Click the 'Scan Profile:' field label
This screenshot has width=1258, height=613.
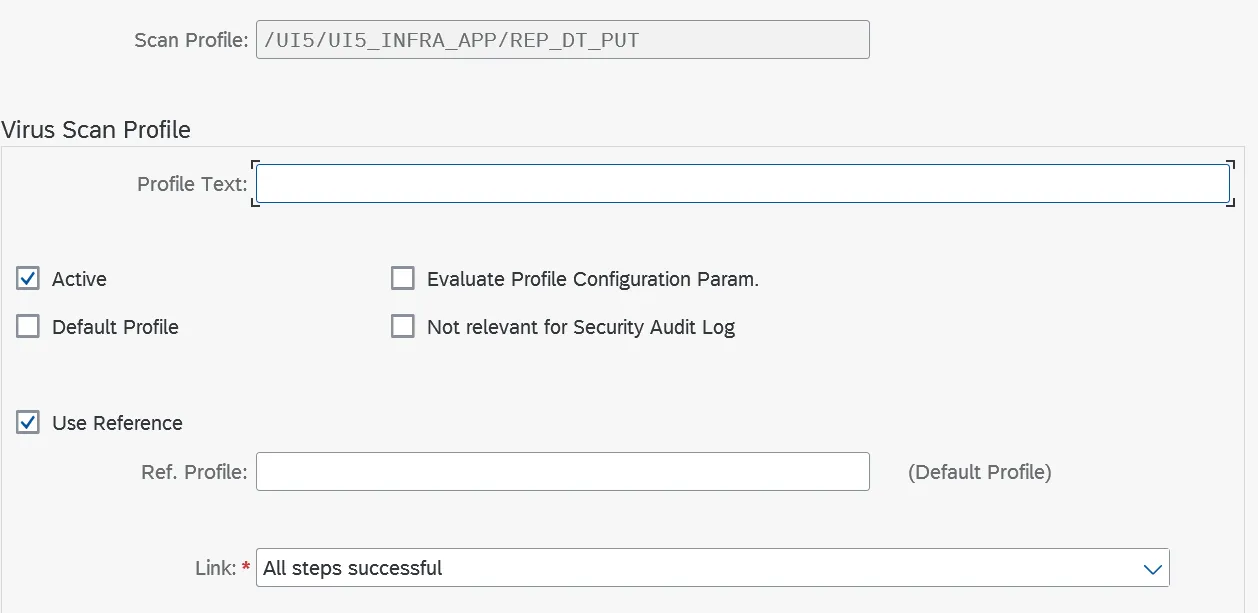click(x=190, y=40)
